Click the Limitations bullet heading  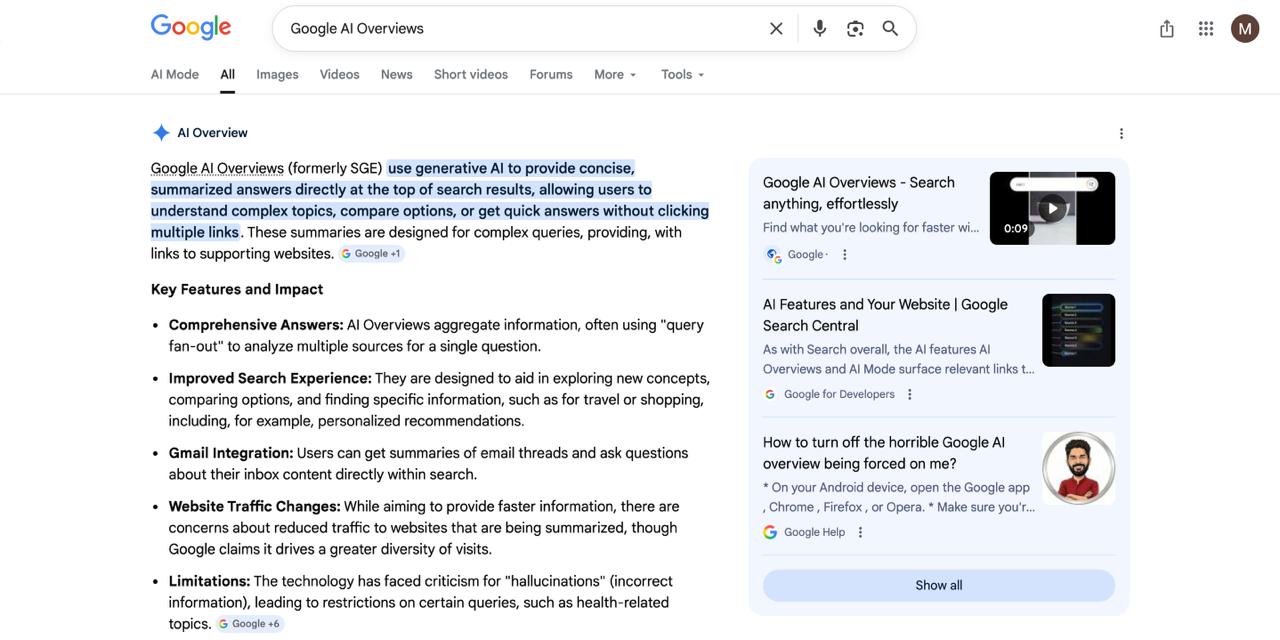pos(209,581)
